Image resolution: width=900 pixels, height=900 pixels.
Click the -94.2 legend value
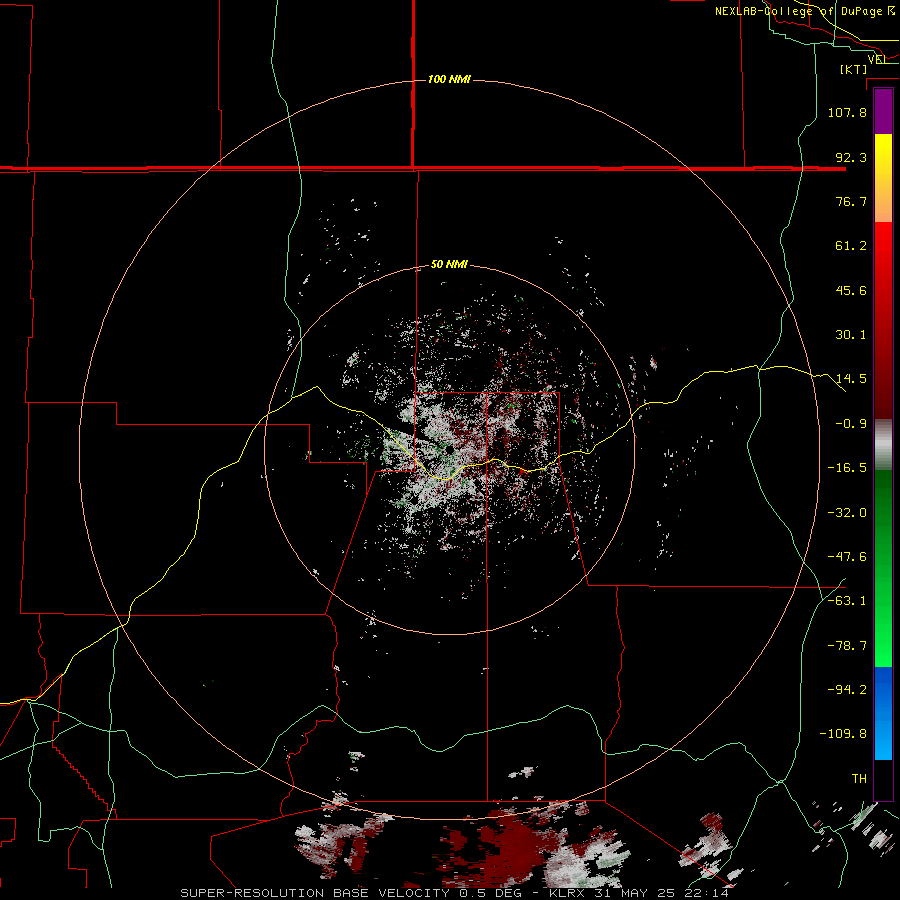(847, 689)
